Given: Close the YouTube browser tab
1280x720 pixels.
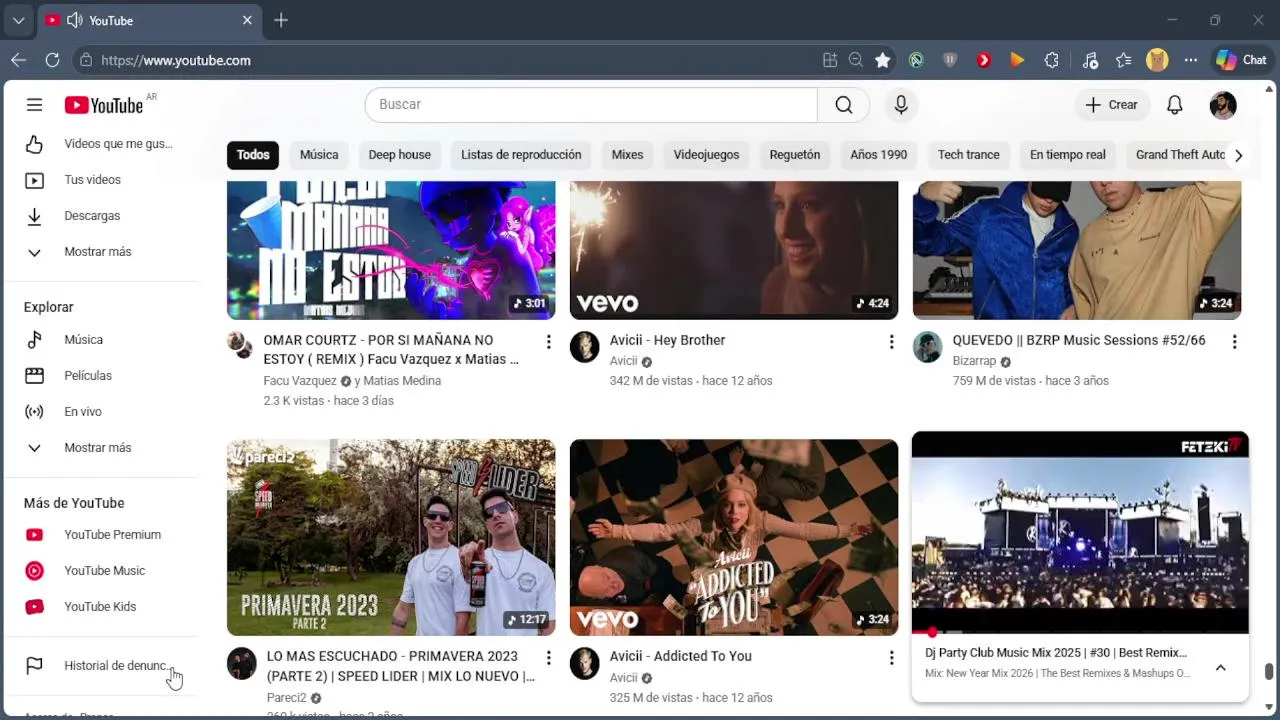Looking at the screenshot, I should click(247, 20).
